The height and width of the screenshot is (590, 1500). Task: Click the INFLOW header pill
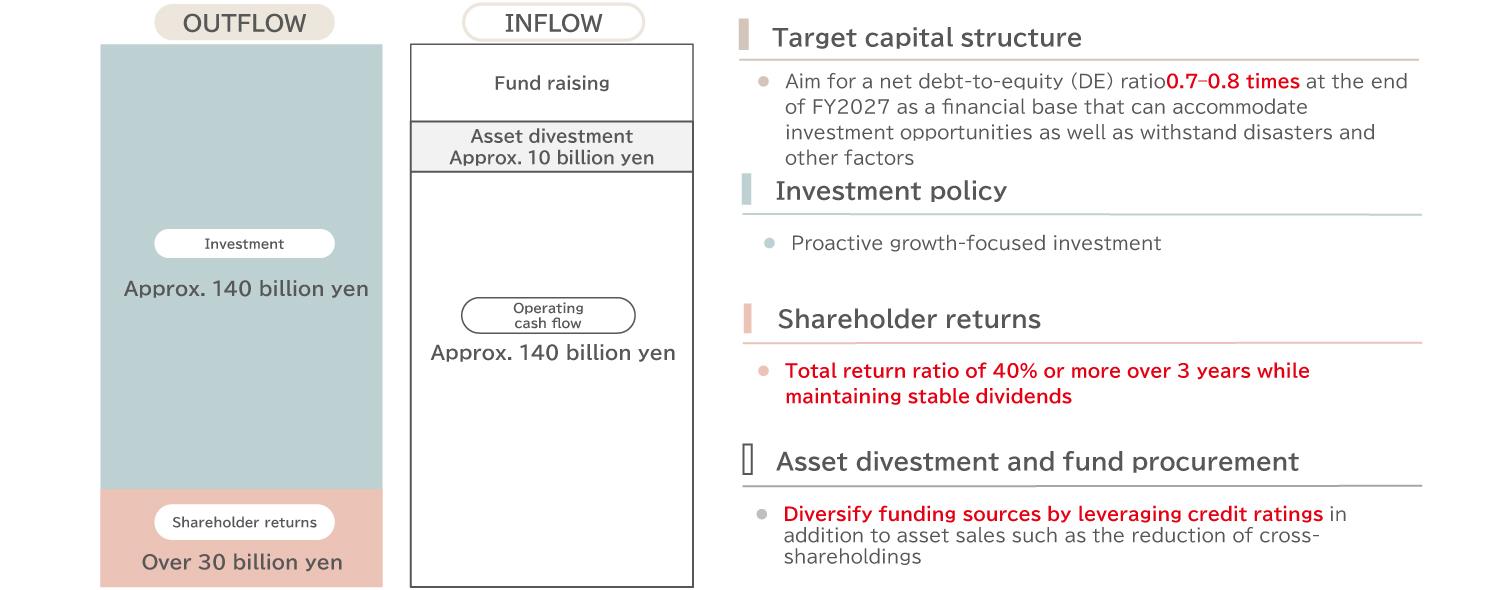pos(553,23)
